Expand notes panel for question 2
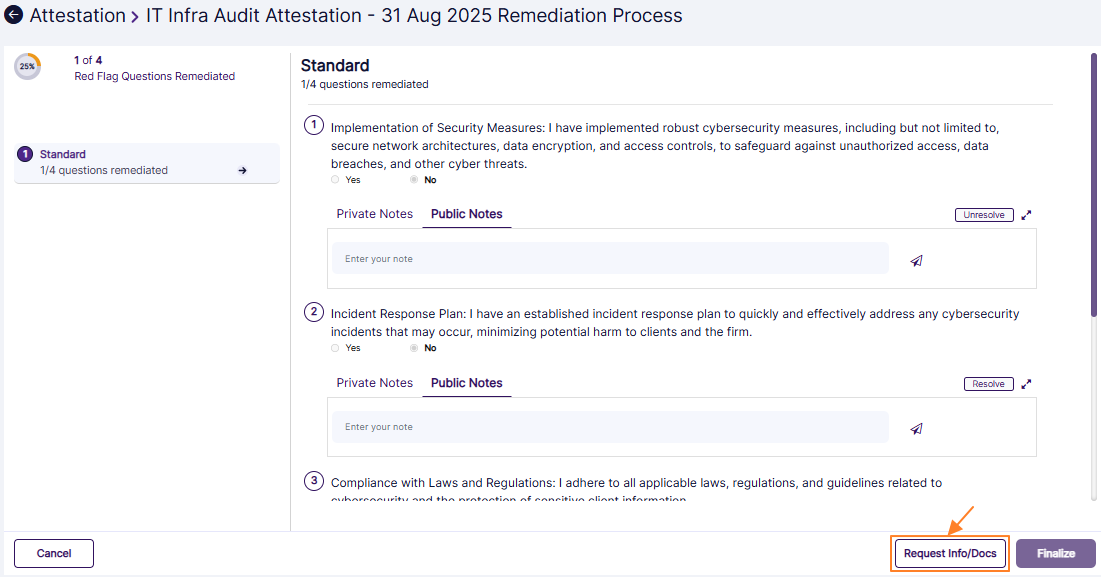Screen dimensions: 1101x577 (x=1026, y=383)
